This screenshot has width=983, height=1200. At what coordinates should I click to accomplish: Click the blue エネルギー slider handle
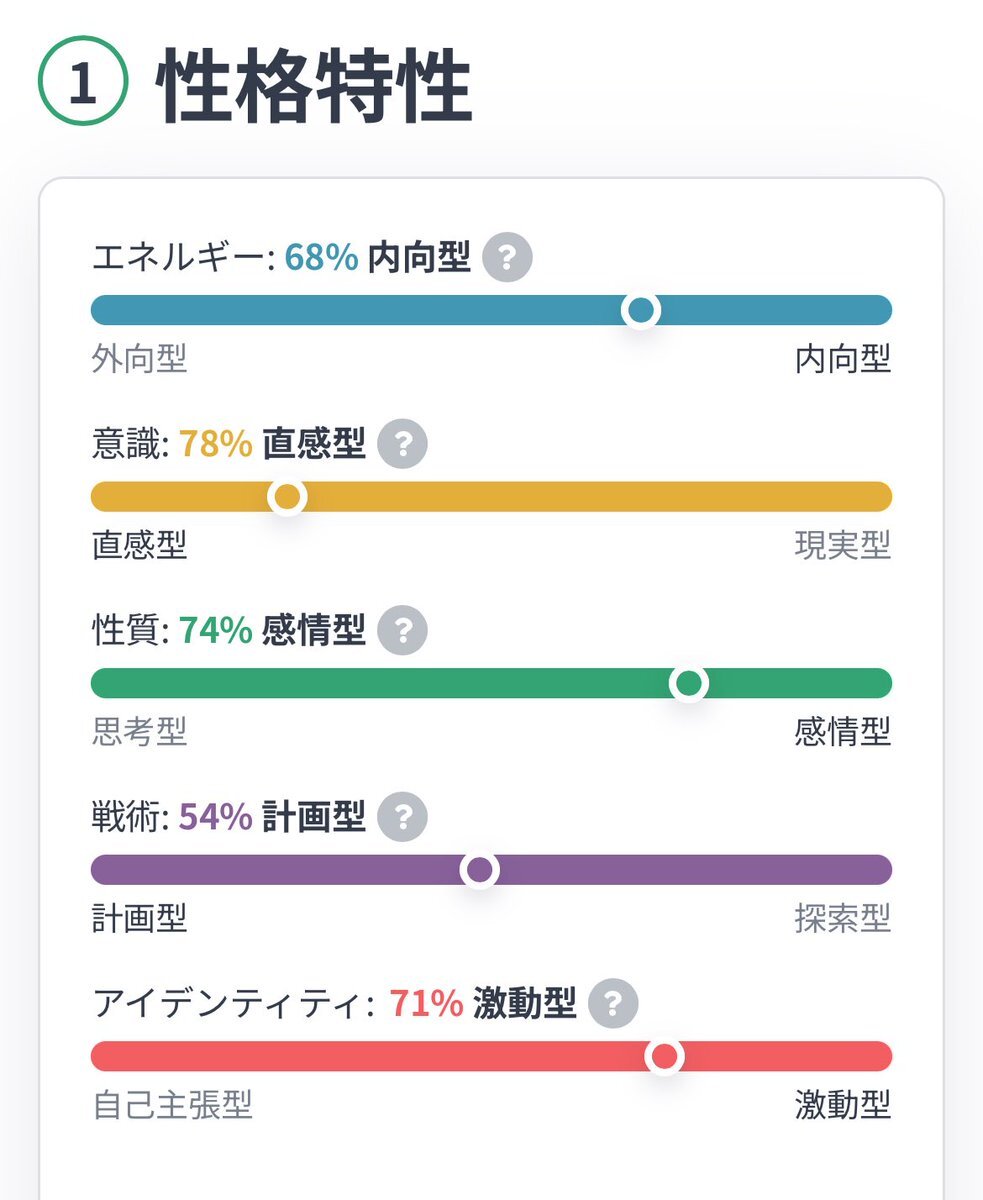[640, 310]
